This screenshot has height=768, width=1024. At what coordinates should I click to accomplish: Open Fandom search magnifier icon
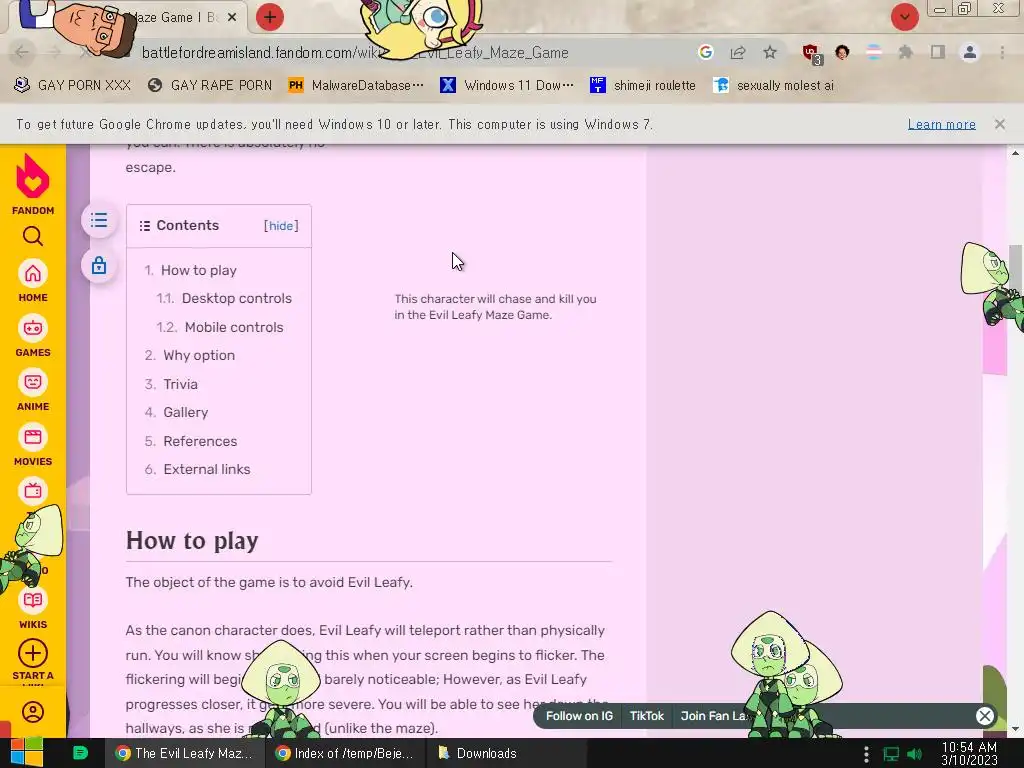[33, 236]
